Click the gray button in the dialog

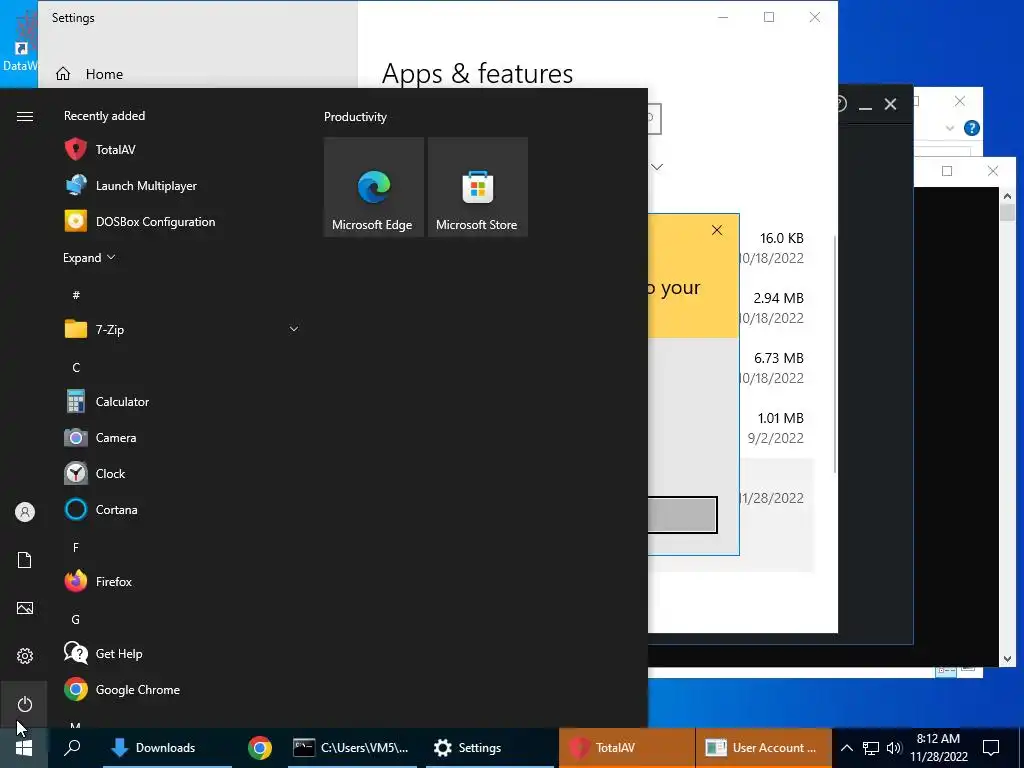click(682, 515)
